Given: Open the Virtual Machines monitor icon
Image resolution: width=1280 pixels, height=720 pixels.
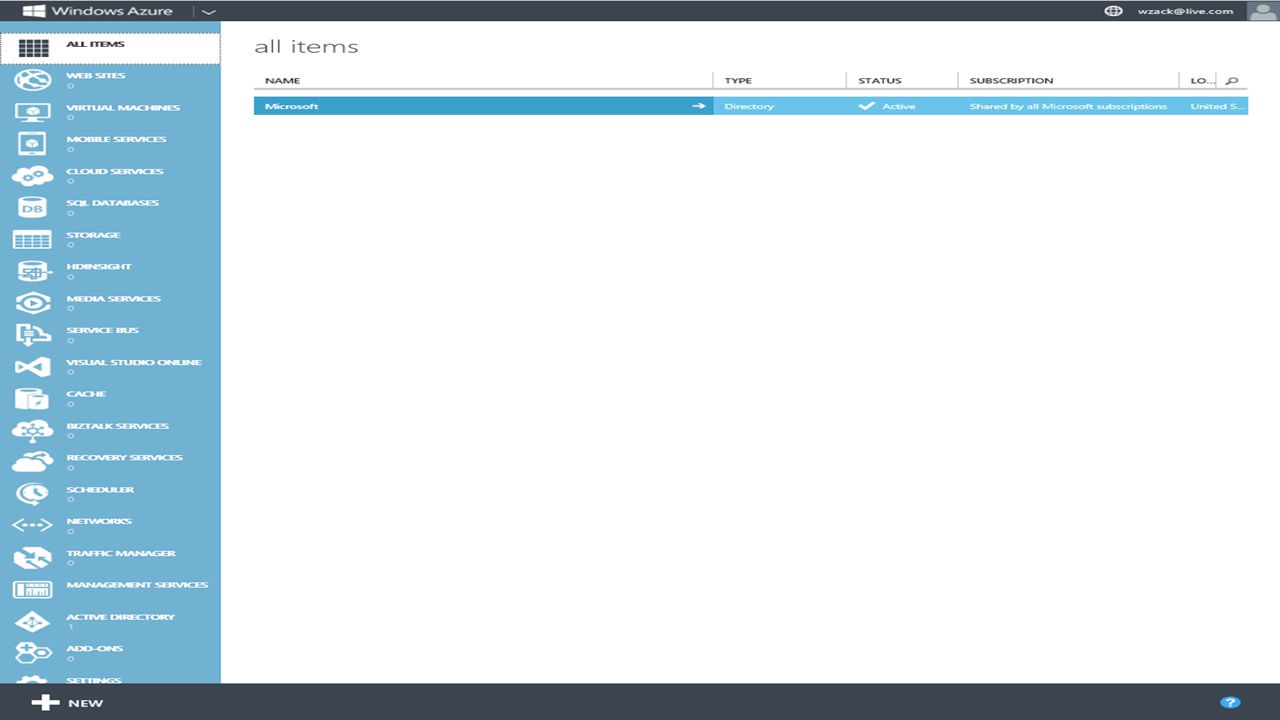Looking at the screenshot, I should point(33,112).
